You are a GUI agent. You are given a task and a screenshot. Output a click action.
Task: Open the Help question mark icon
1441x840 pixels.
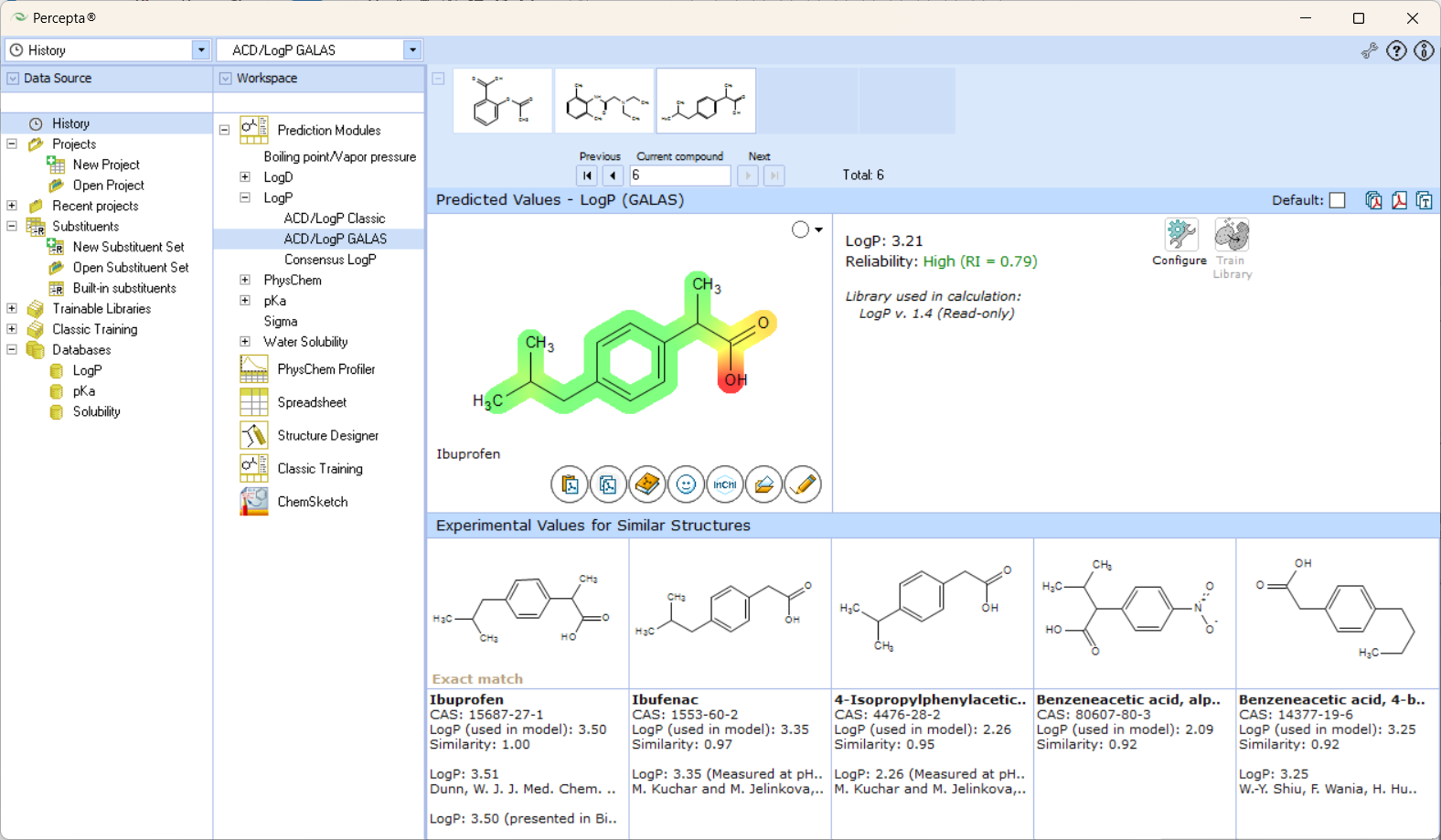(1396, 51)
